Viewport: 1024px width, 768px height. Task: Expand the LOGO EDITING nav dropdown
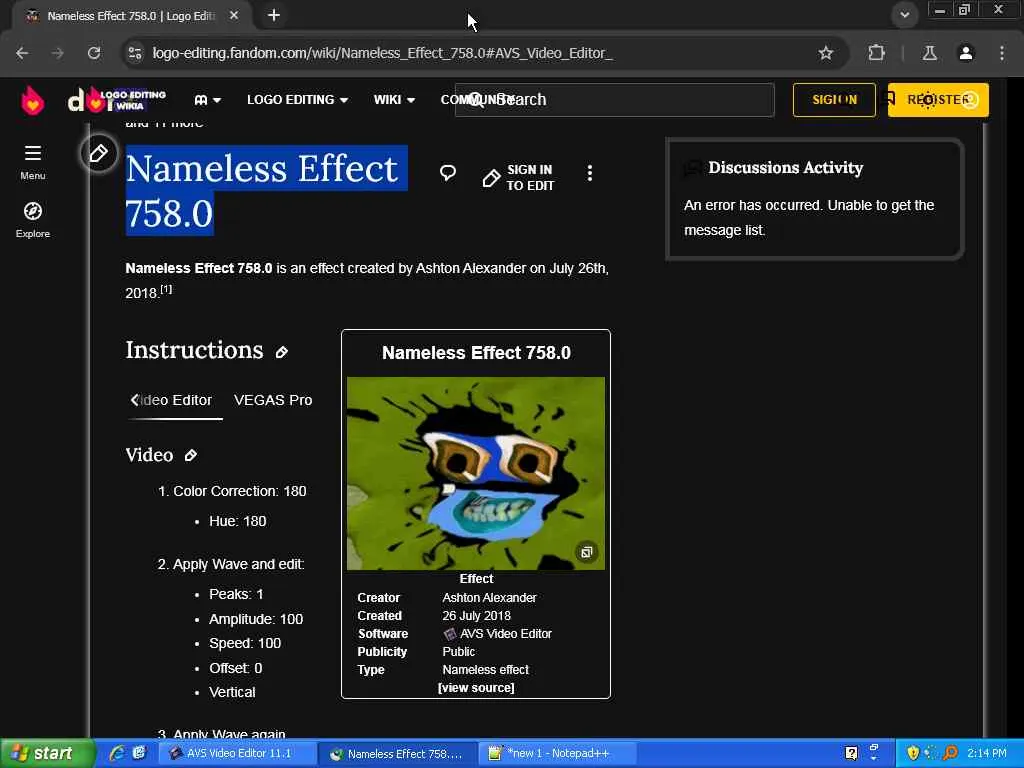click(297, 100)
